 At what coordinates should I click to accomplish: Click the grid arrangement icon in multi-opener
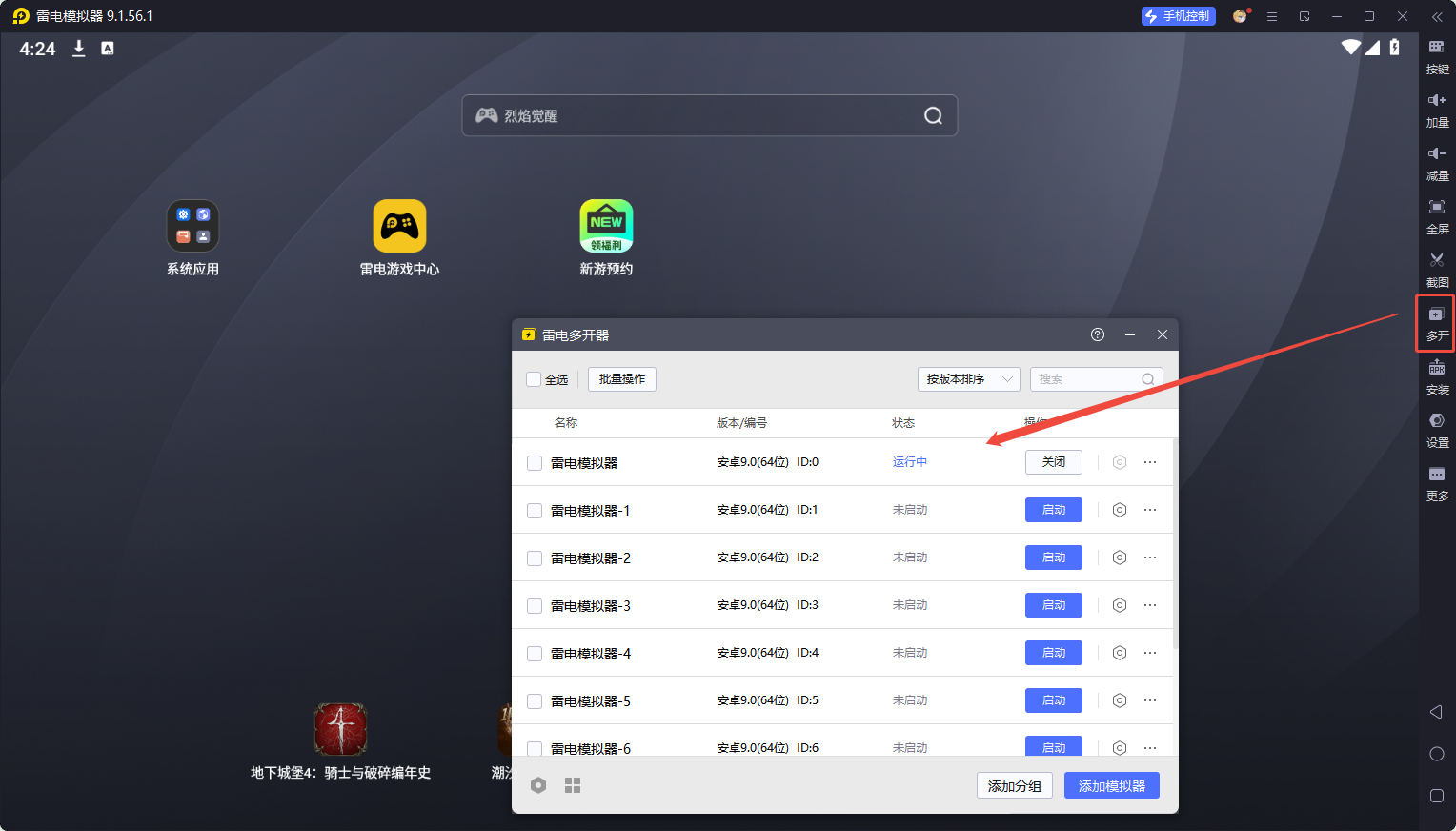point(573,785)
